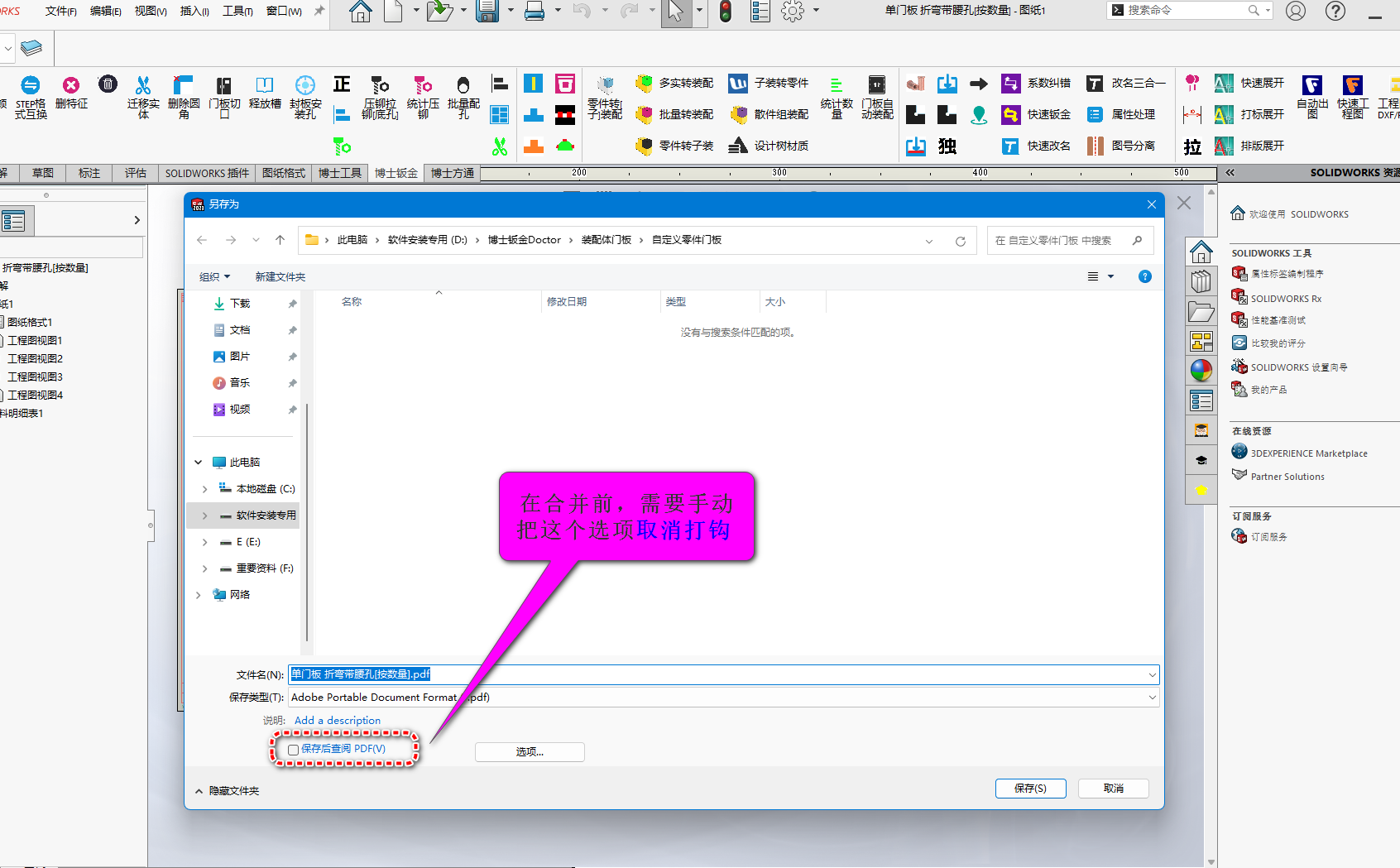Screen dimensions: 1400x868
Task: Click the Add a description link
Action: [338, 721]
